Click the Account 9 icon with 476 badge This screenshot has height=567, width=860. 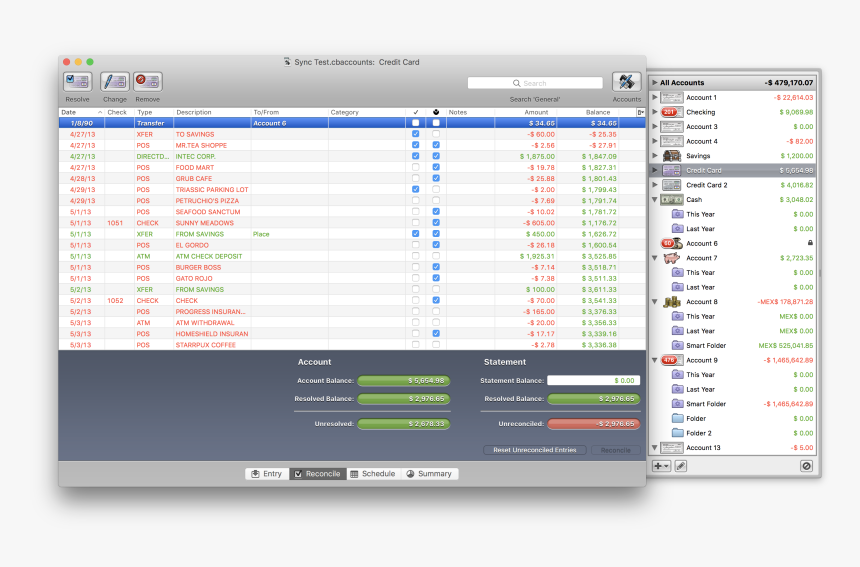(671, 360)
